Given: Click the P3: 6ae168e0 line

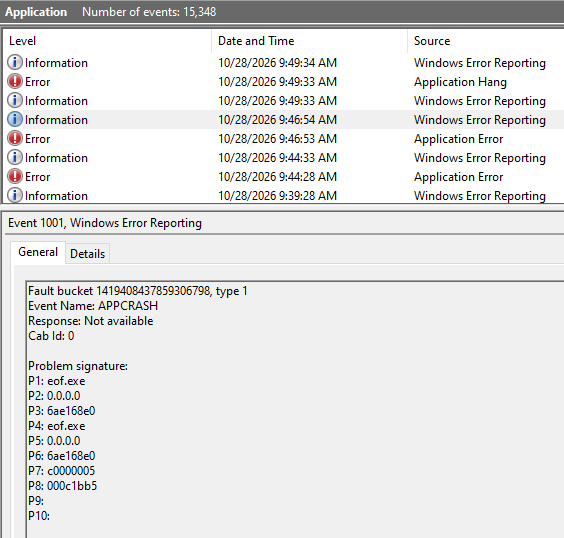Looking at the screenshot, I should click(x=62, y=411).
